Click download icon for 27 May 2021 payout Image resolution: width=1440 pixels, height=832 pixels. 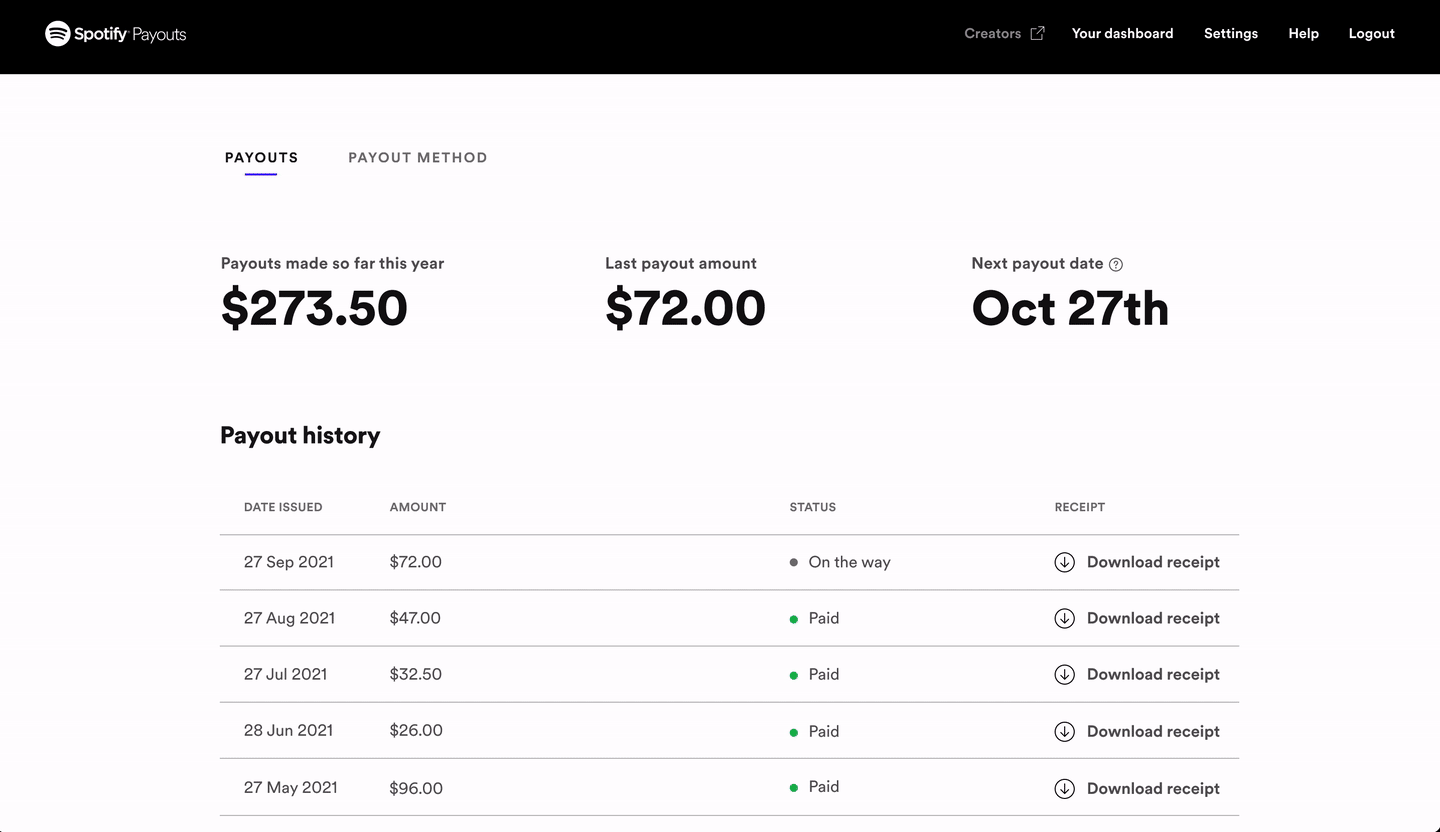click(x=1064, y=788)
